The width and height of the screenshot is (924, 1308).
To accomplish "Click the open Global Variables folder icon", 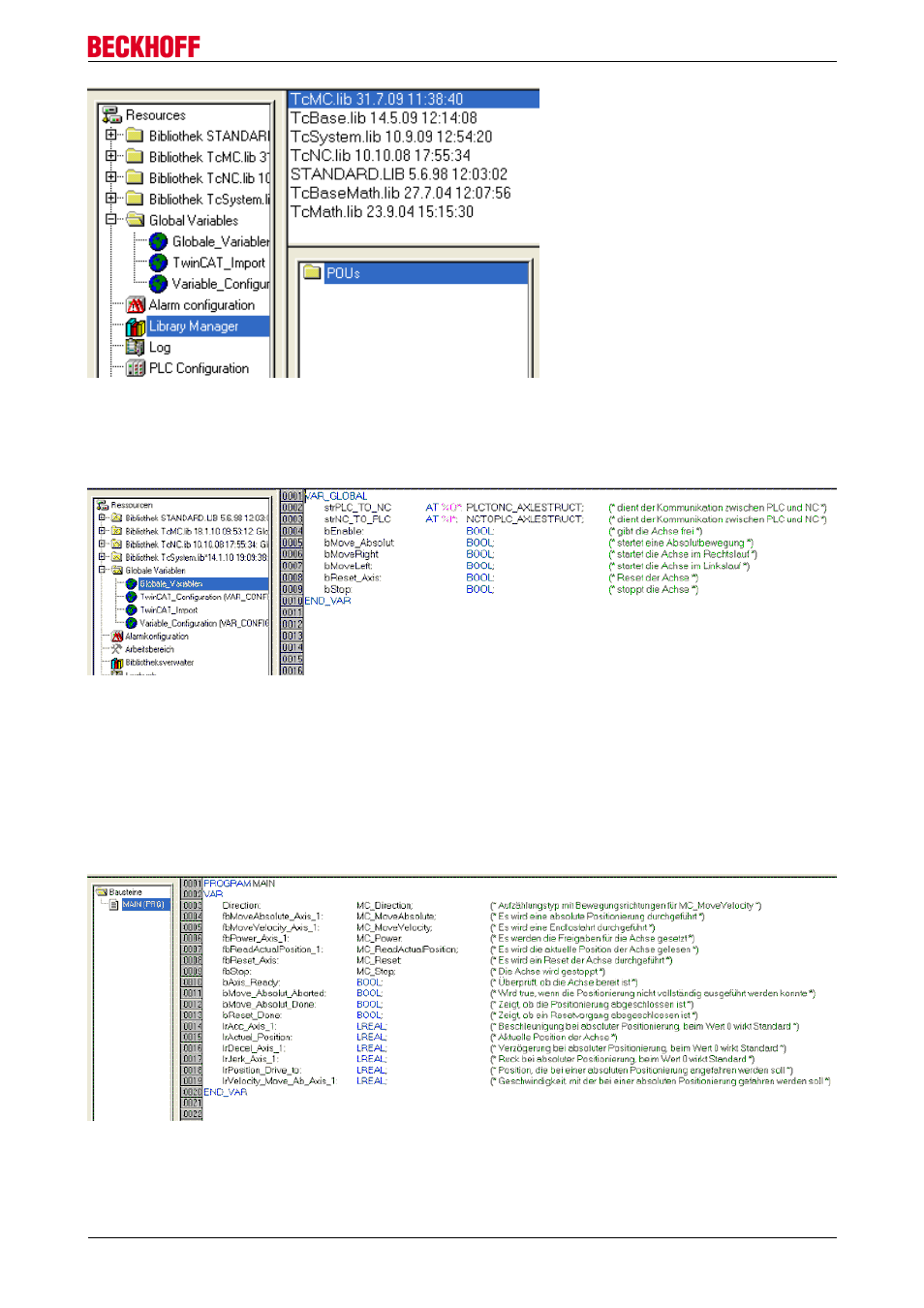I will coord(135,220).
